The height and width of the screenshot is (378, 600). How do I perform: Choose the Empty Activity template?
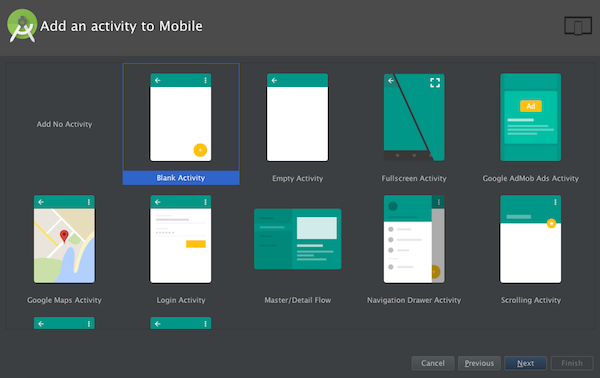coord(297,117)
